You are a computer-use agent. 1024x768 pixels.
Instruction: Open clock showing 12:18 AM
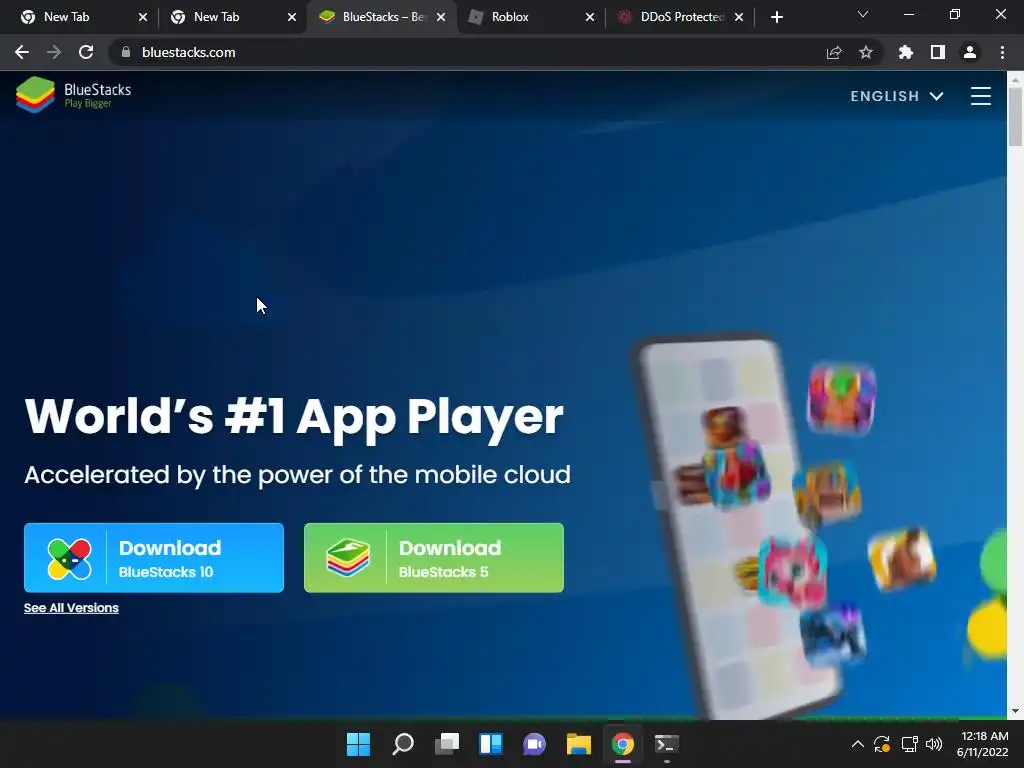(x=982, y=744)
